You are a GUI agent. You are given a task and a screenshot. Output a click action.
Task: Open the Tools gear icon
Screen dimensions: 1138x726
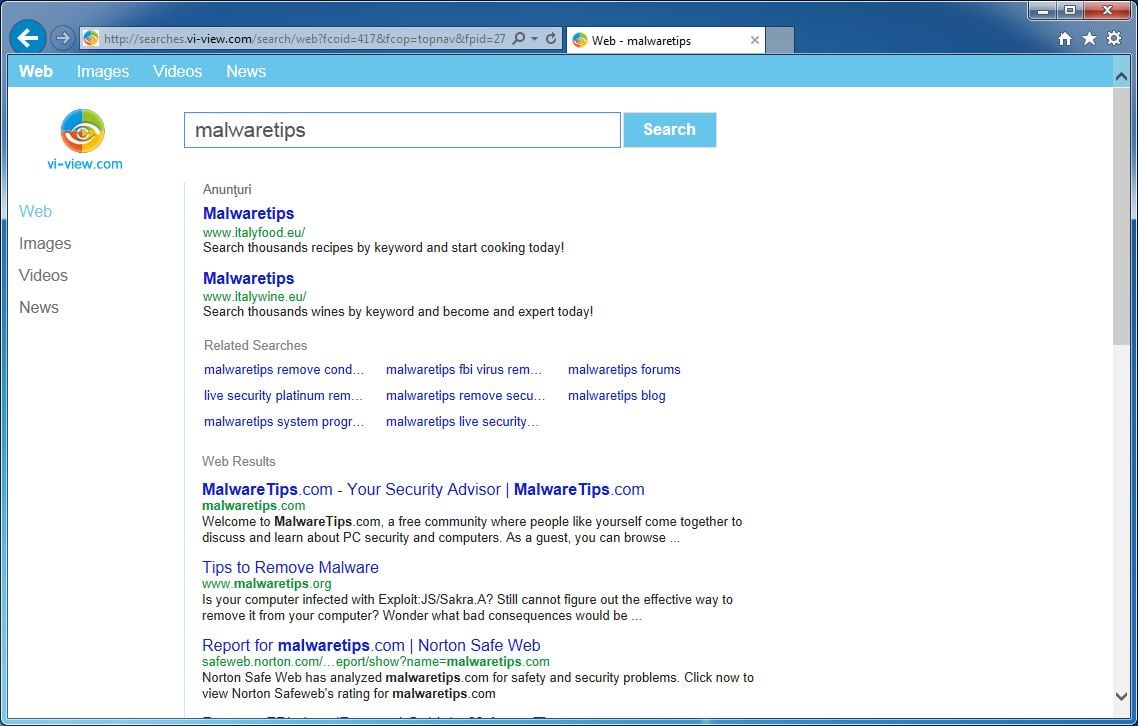(1114, 39)
